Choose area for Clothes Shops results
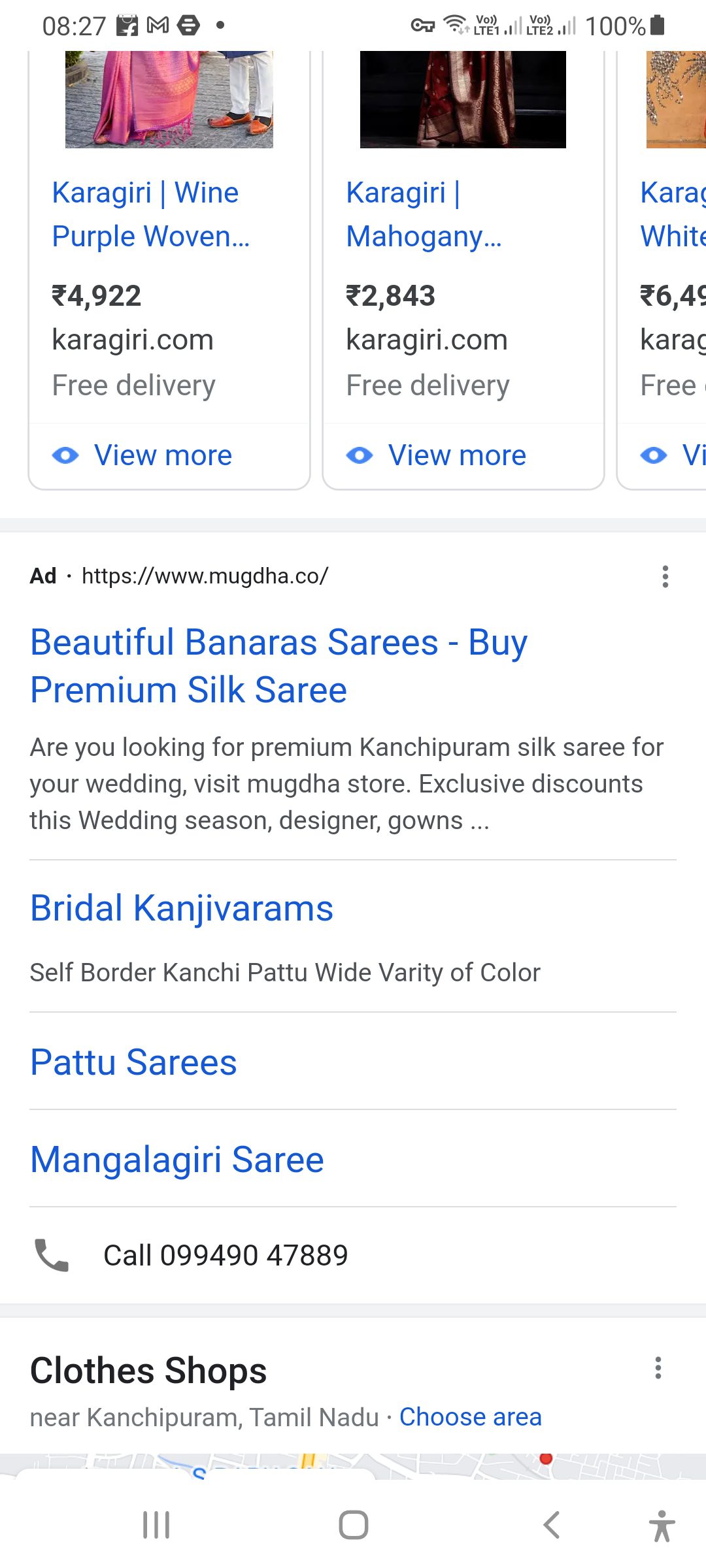 tap(470, 1417)
